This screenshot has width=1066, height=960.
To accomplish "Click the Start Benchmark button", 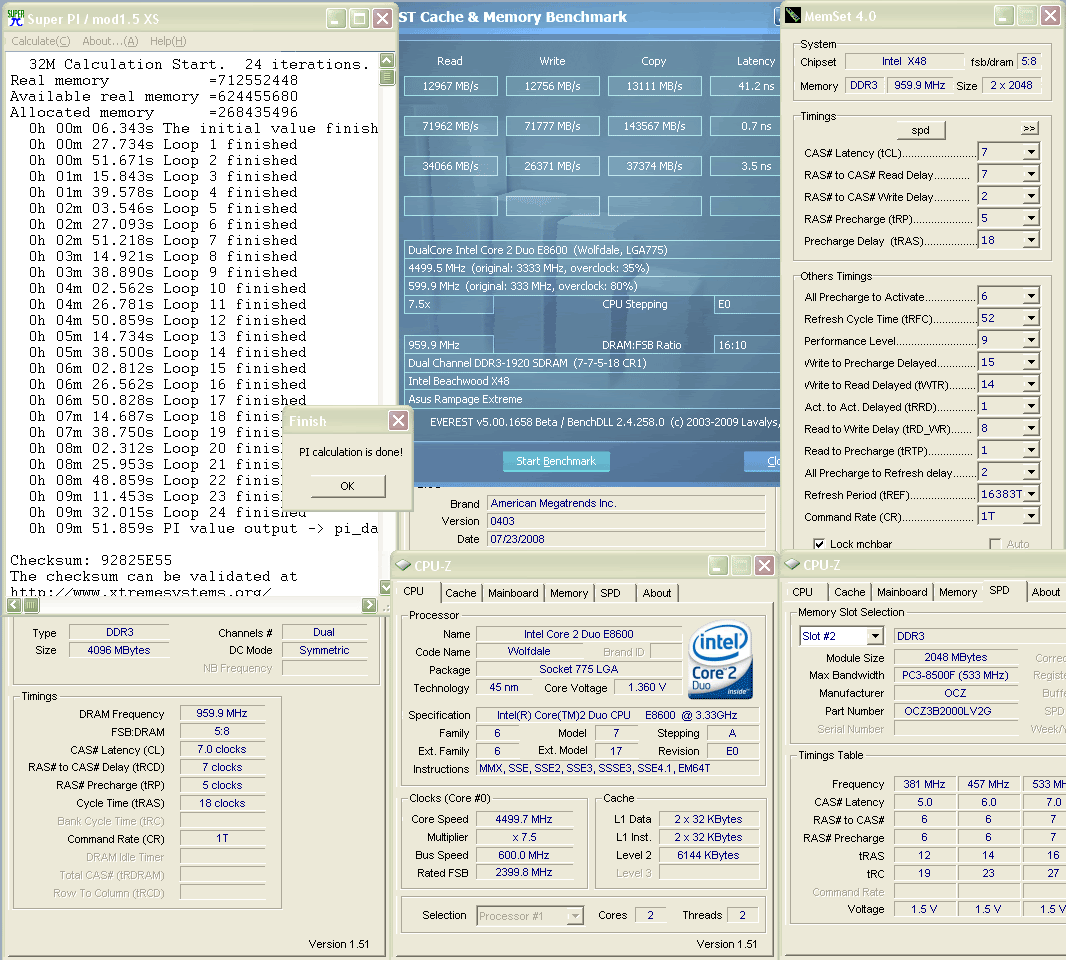I will click(x=556, y=461).
